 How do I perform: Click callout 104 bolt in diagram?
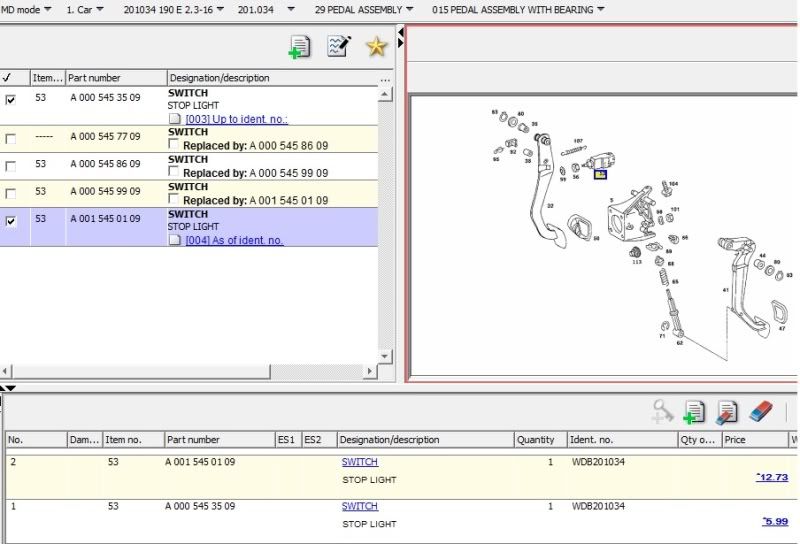tap(673, 184)
